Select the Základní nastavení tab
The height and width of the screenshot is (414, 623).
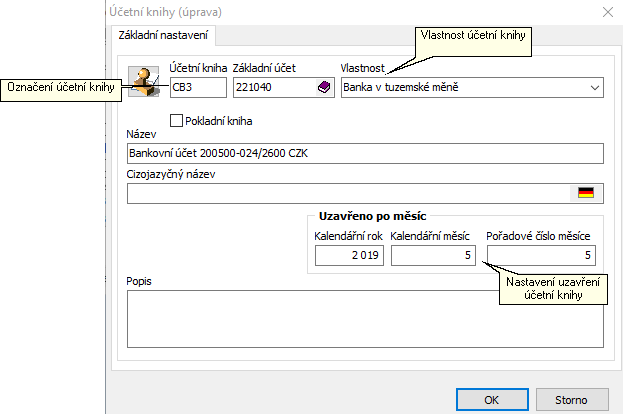click(163, 35)
